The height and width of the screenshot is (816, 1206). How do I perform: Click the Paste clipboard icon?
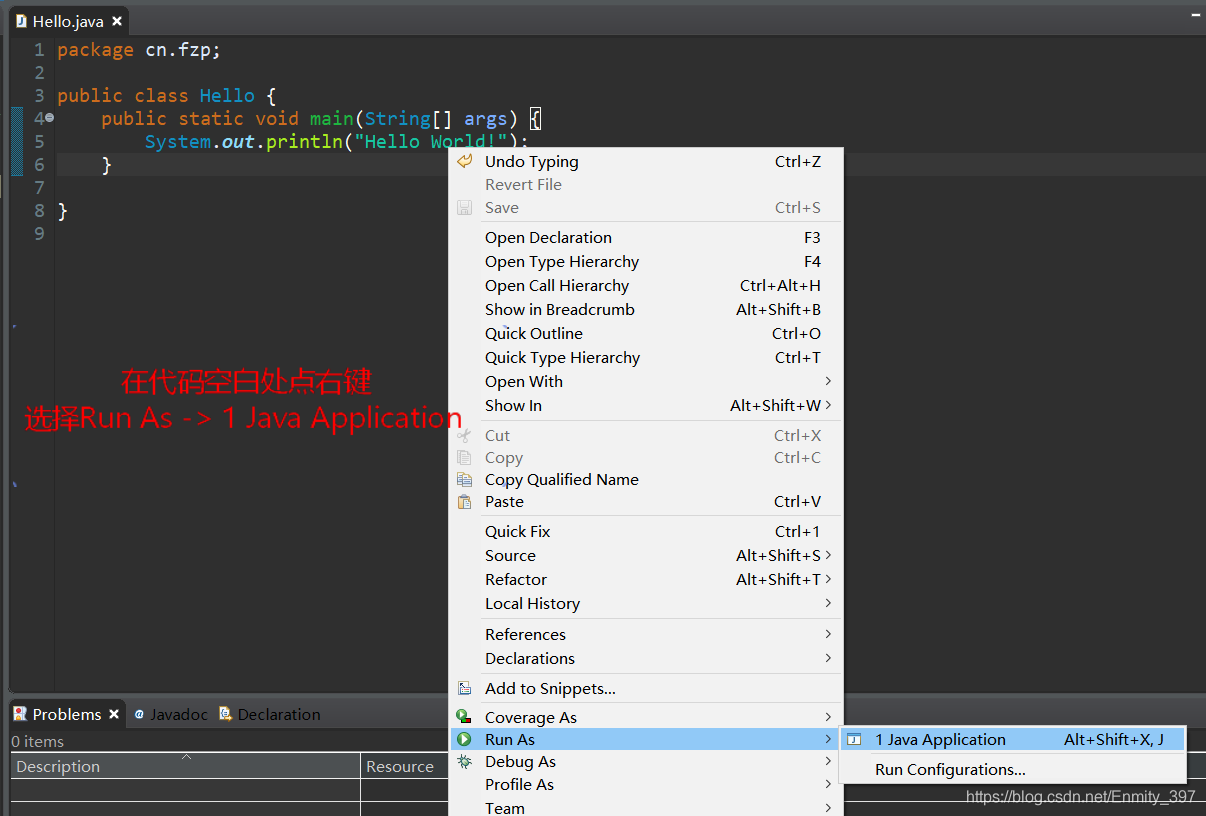[464, 502]
